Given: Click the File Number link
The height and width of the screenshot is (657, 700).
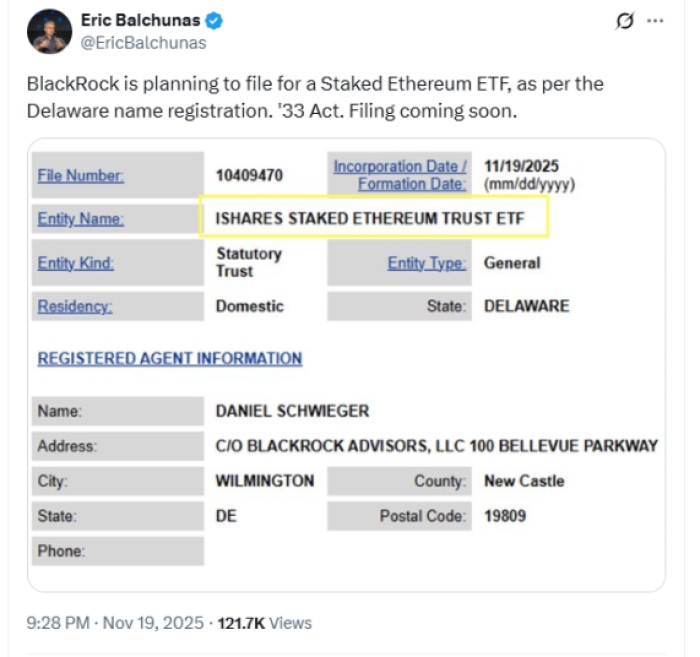Looking at the screenshot, I should click(x=81, y=176).
